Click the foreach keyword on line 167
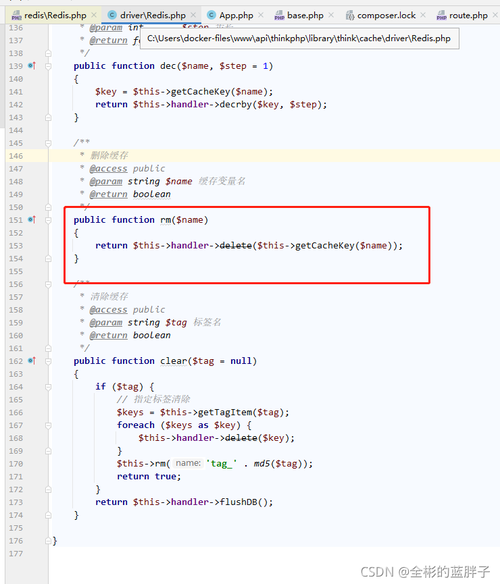 pos(136,425)
